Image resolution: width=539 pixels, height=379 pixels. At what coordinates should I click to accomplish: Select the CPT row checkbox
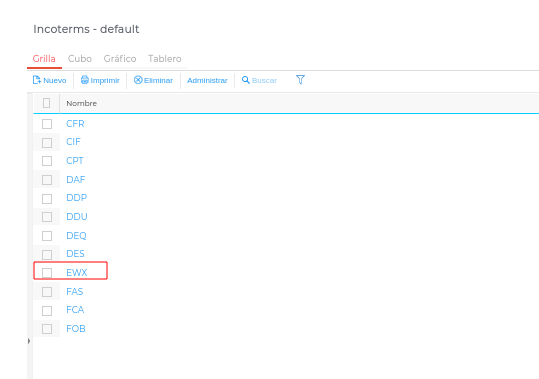point(47,161)
